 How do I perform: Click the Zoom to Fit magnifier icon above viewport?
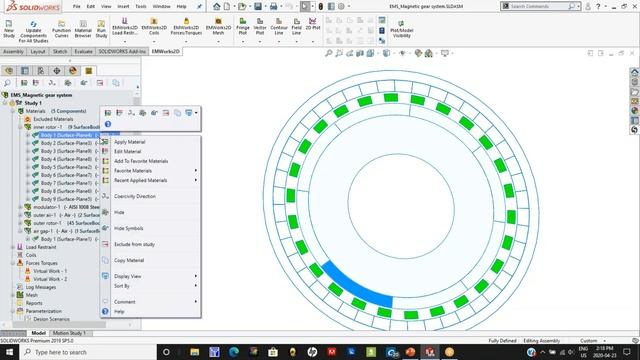[x=329, y=53]
